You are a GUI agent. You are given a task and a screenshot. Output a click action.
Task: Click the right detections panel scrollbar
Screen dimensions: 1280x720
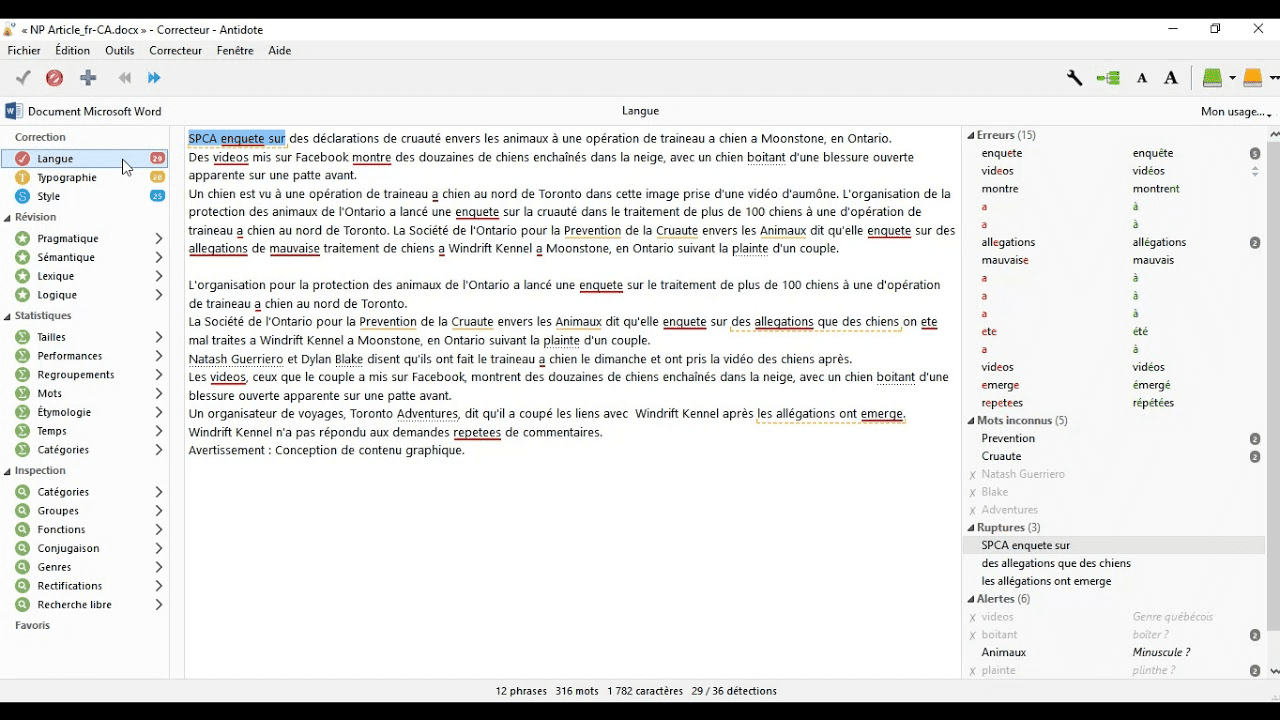point(1273,385)
